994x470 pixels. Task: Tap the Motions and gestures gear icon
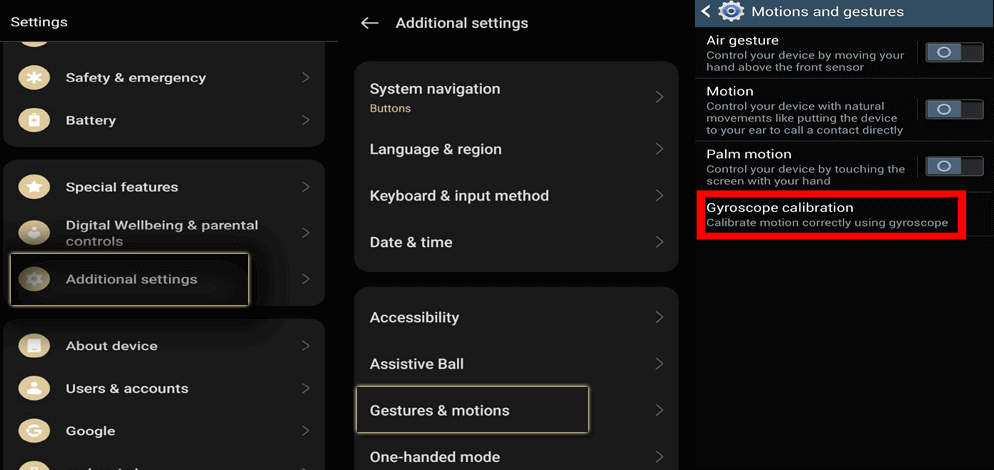[x=732, y=12]
